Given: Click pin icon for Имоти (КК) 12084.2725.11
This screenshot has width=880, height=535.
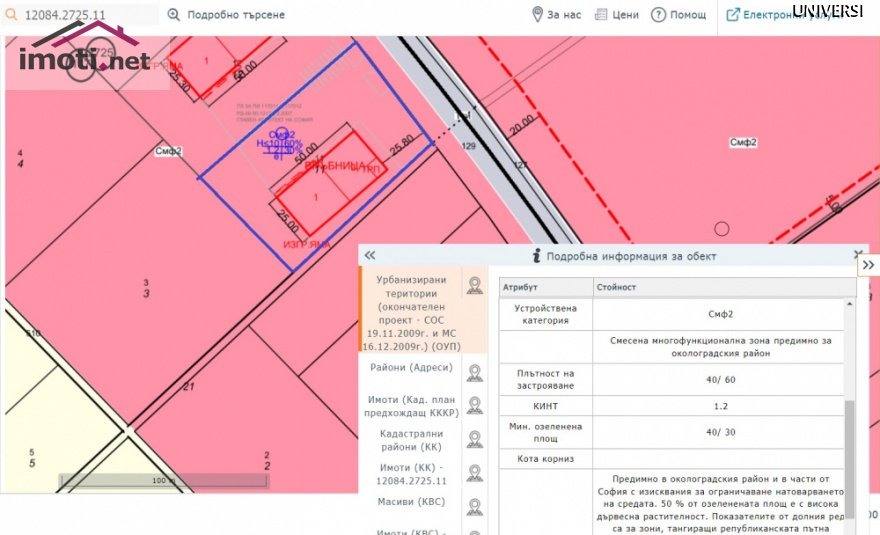Looking at the screenshot, I should 475,474.
